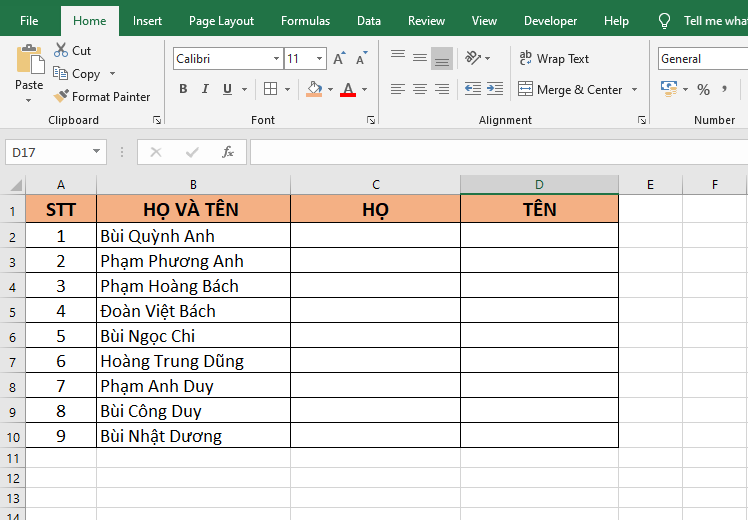Apply fill color paint bucket
The width and height of the screenshot is (748, 520).
tap(314, 89)
